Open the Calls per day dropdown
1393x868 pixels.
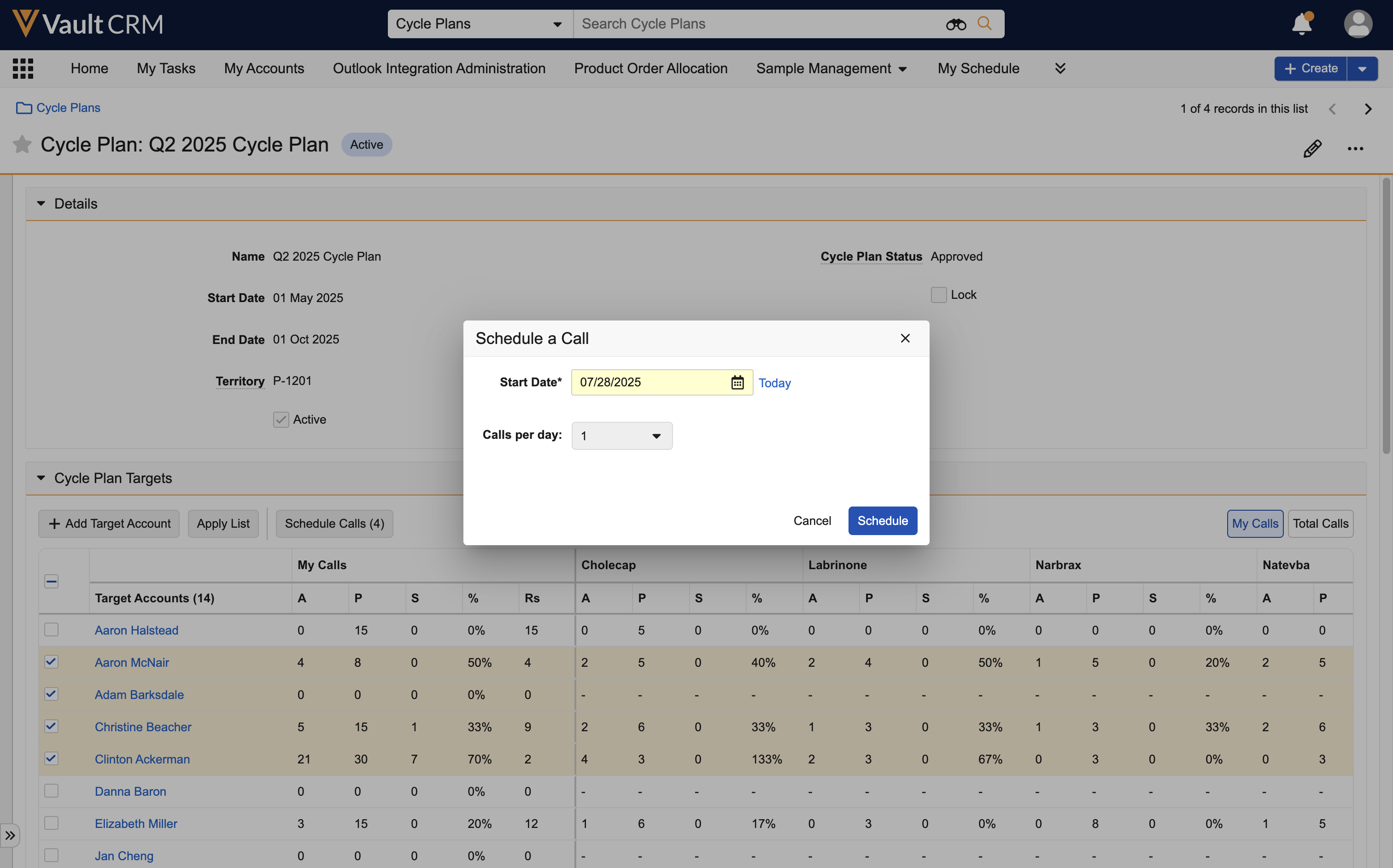pos(622,436)
